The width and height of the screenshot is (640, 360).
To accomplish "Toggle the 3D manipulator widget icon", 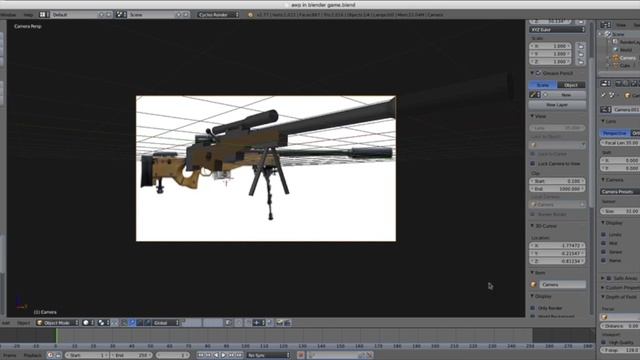I will [124, 322].
